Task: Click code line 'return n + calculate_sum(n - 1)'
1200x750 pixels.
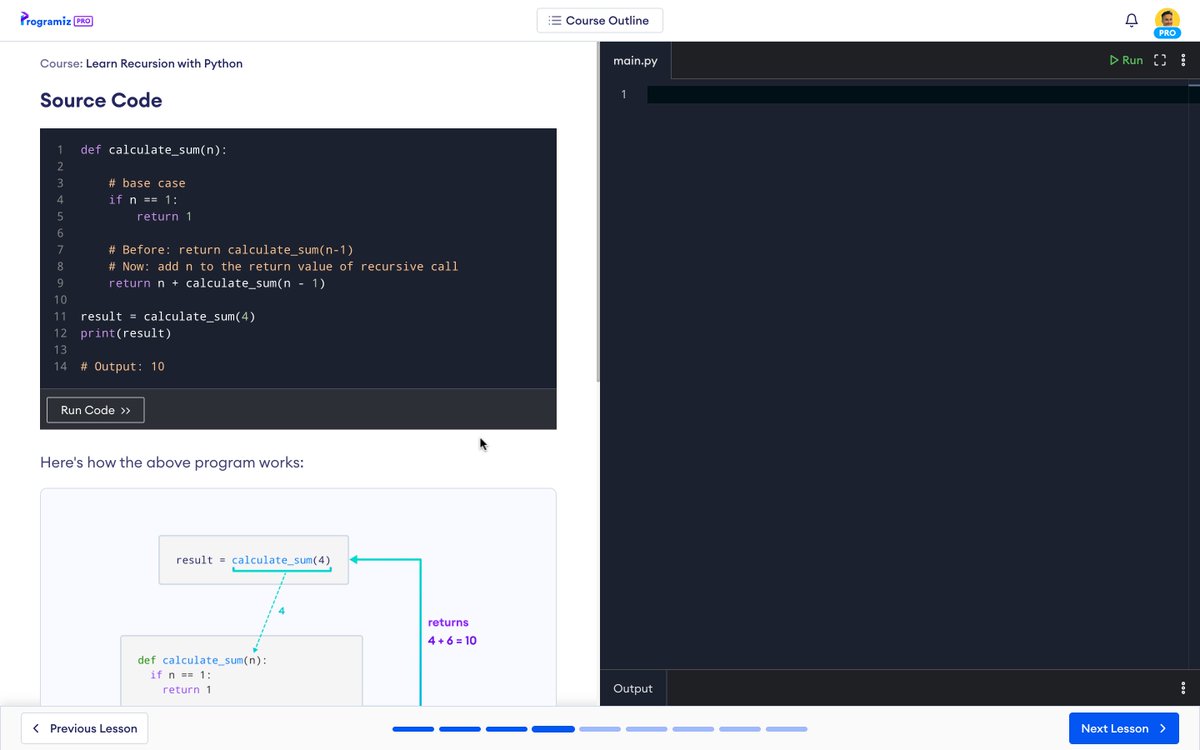Action: pos(217,283)
